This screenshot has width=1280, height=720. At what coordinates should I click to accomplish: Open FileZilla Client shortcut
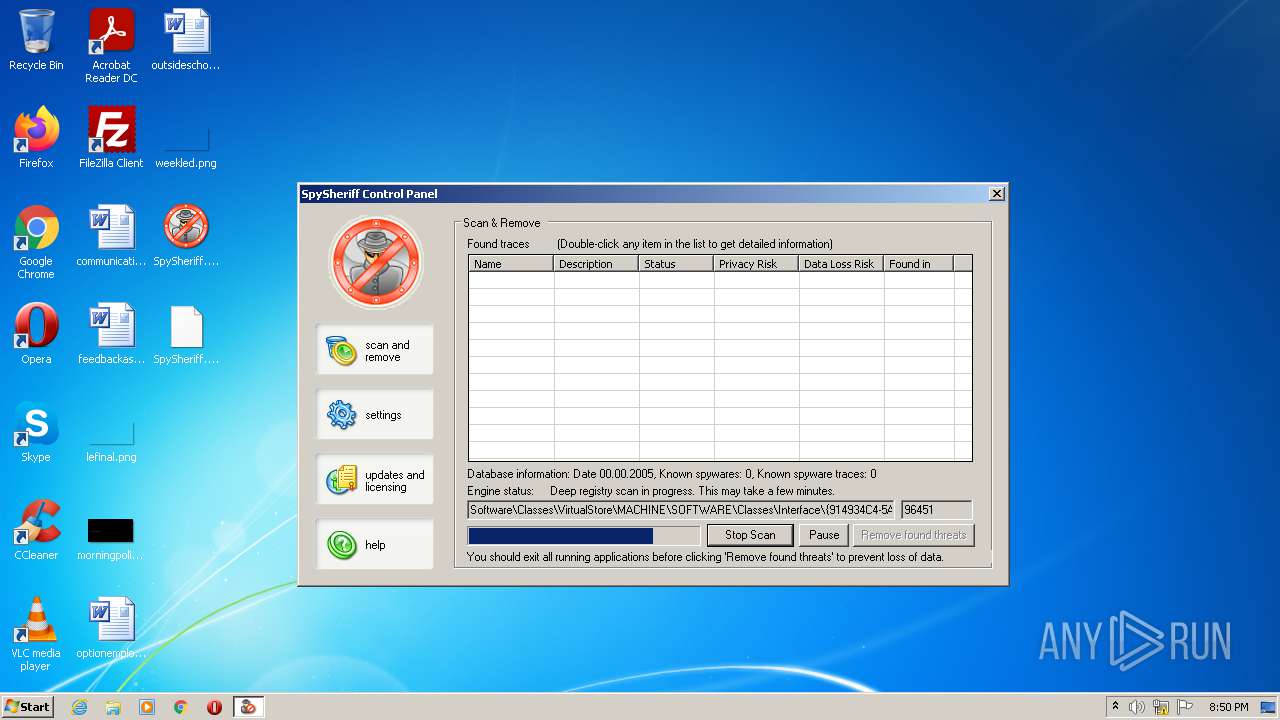111,138
